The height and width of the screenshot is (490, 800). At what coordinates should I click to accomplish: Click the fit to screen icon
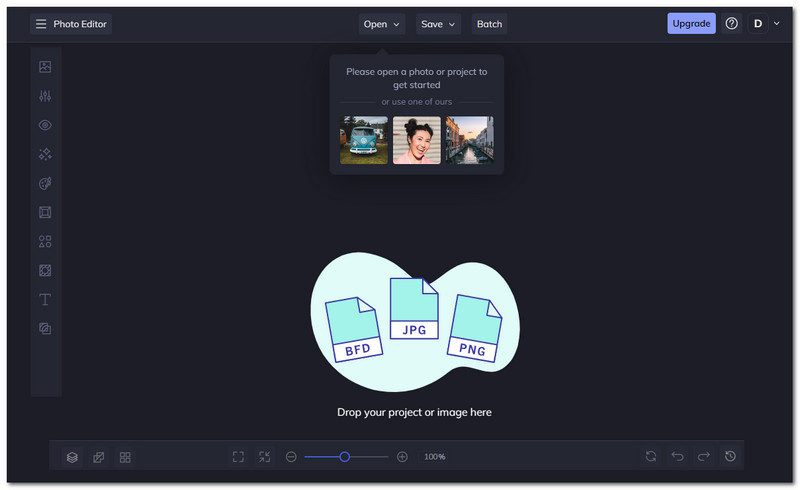coord(238,457)
